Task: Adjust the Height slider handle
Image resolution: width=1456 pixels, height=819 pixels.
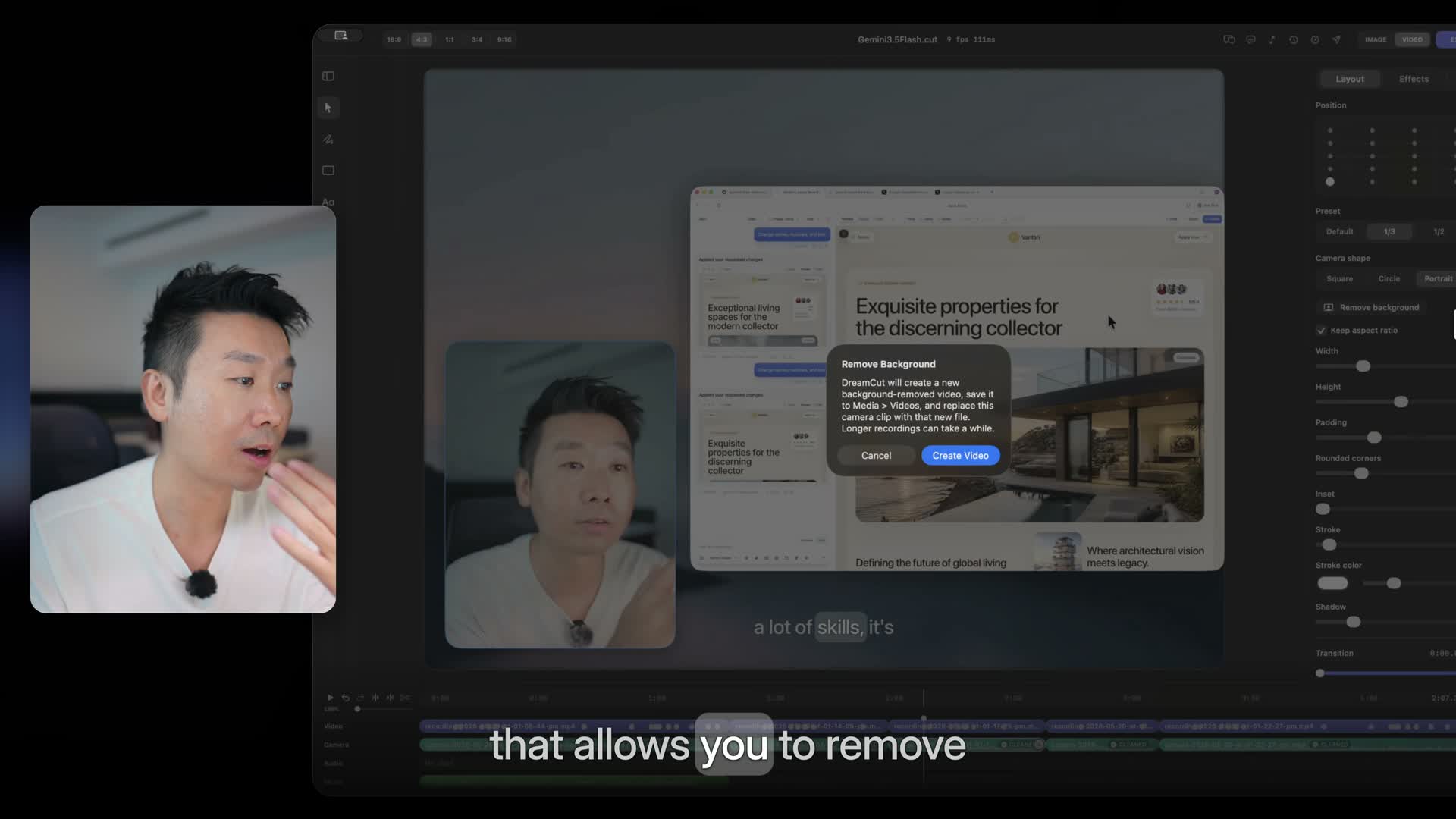Action: (1401, 402)
